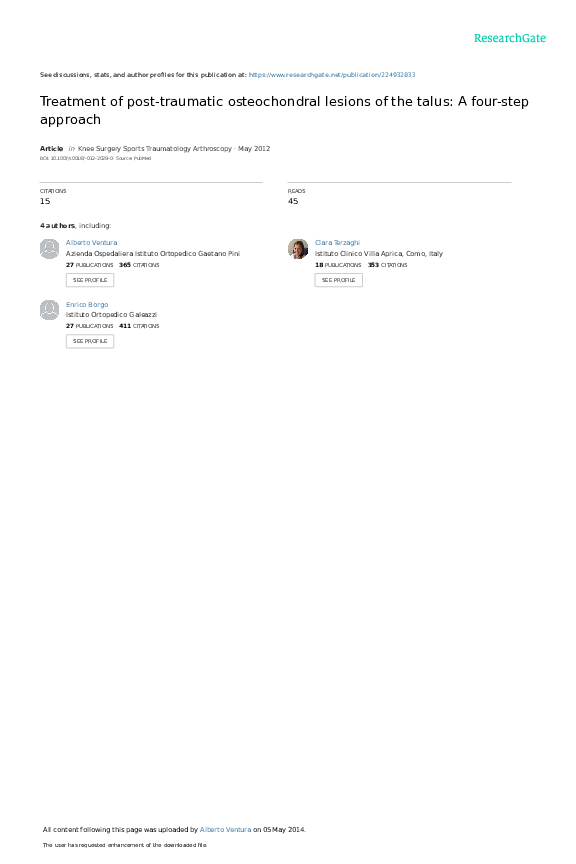Open Alberto Ventura author name link
The height and width of the screenshot is (864, 576).
[91, 242]
